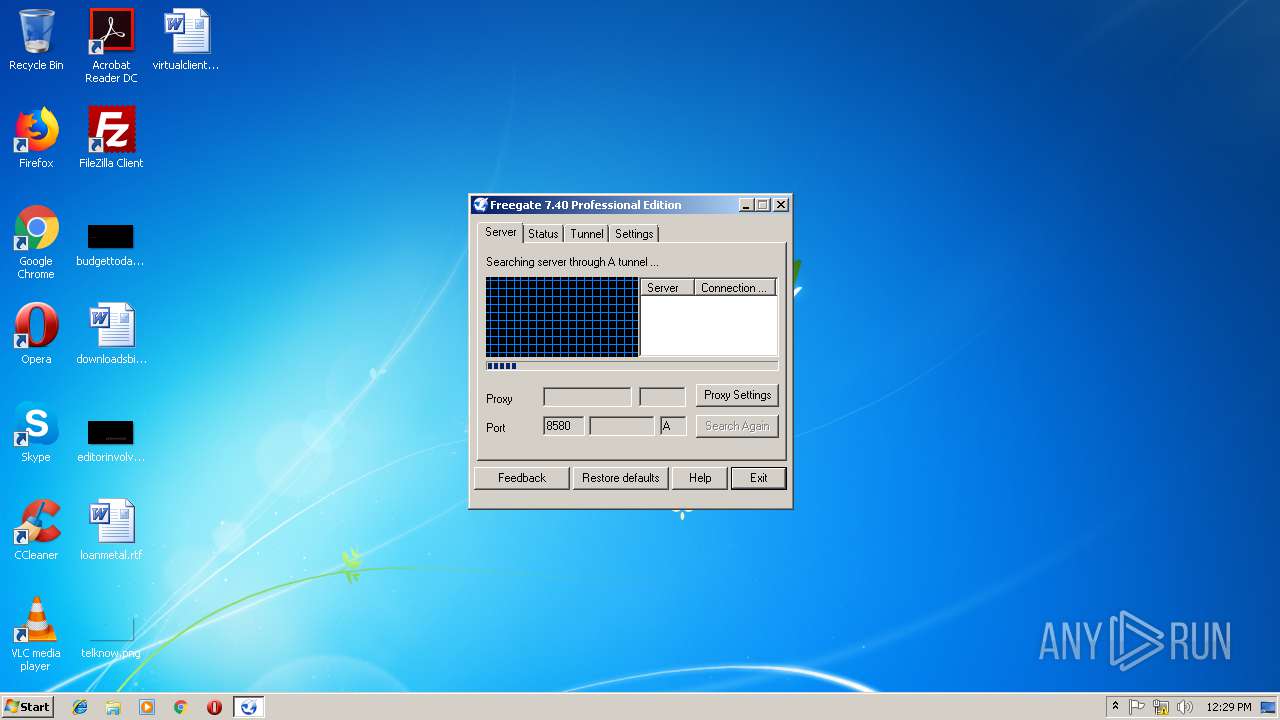Click Restore defaults button
Image resolution: width=1280 pixels, height=720 pixels.
click(x=621, y=478)
